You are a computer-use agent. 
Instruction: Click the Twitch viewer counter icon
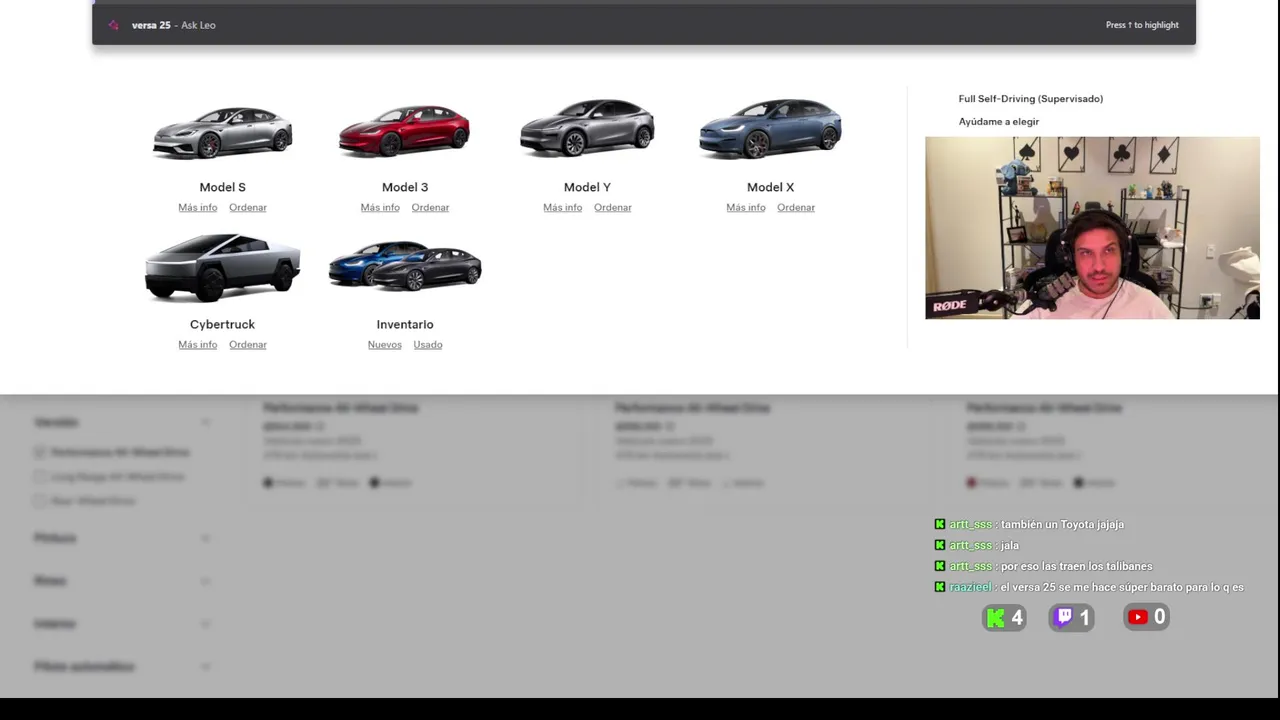click(1064, 617)
